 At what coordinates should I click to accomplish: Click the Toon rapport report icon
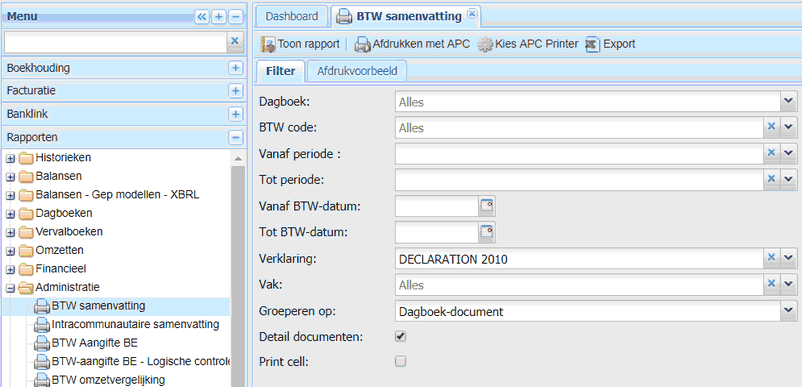[268, 44]
